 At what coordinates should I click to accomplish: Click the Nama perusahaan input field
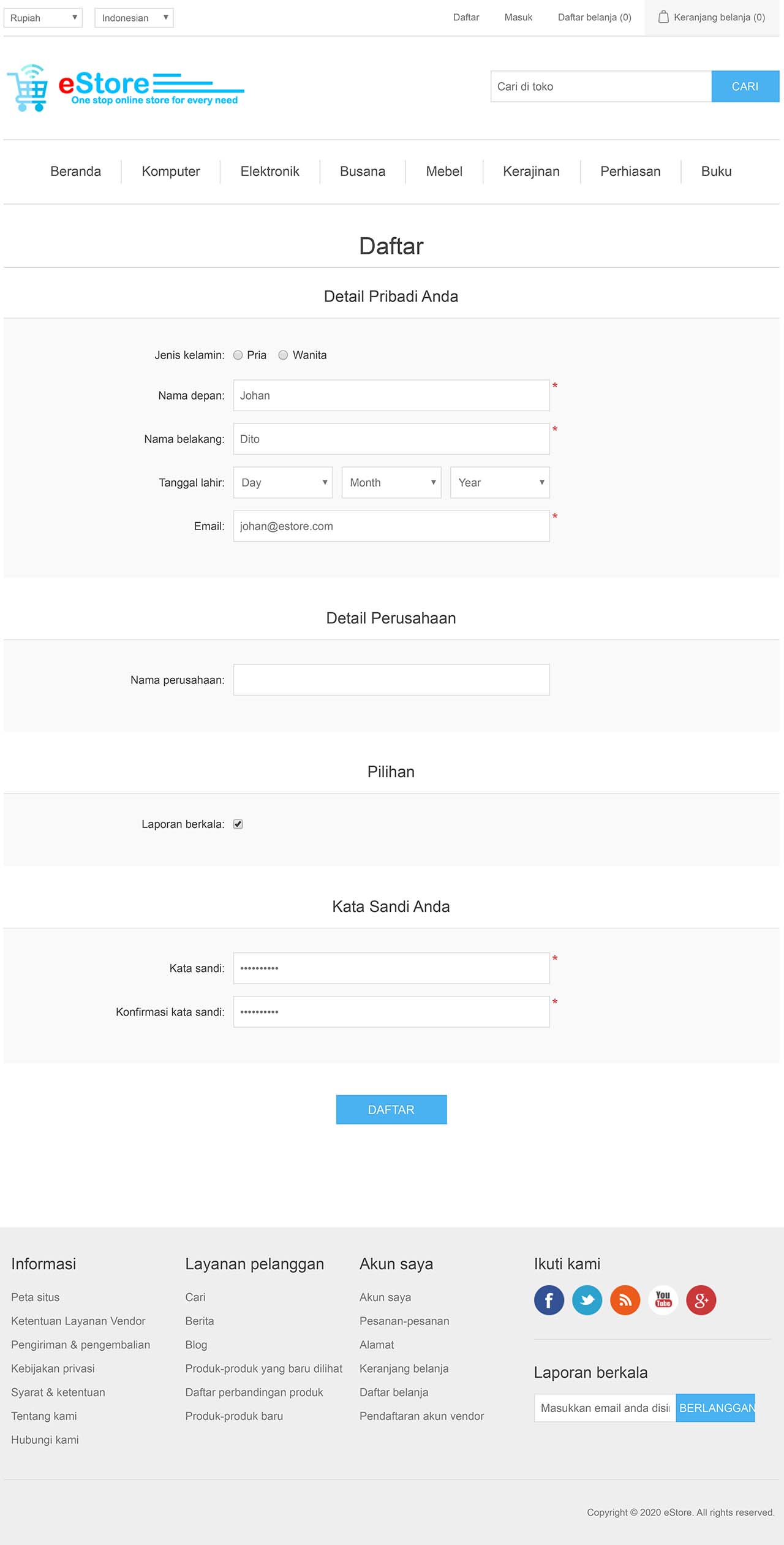391,680
